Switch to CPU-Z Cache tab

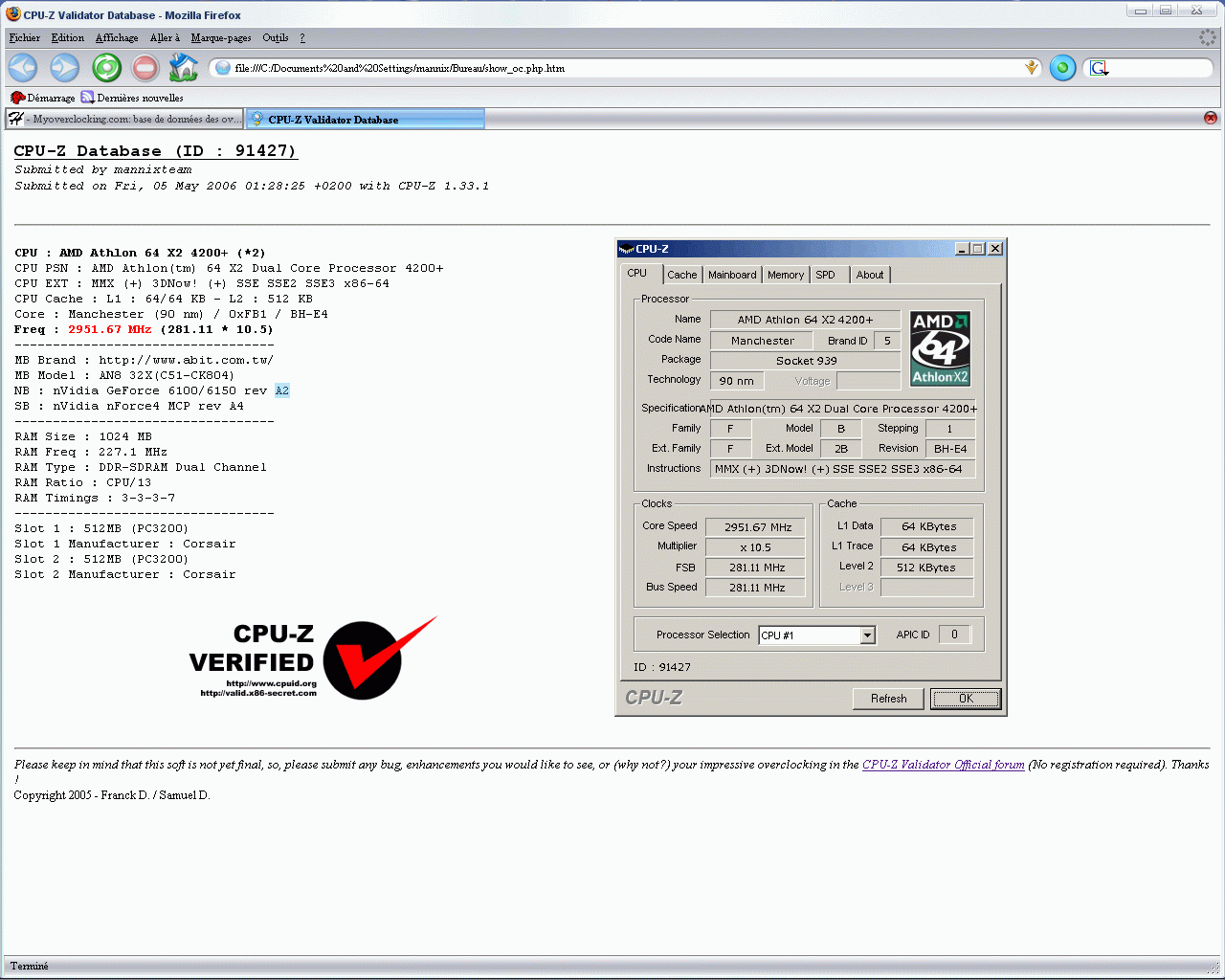(x=682, y=275)
